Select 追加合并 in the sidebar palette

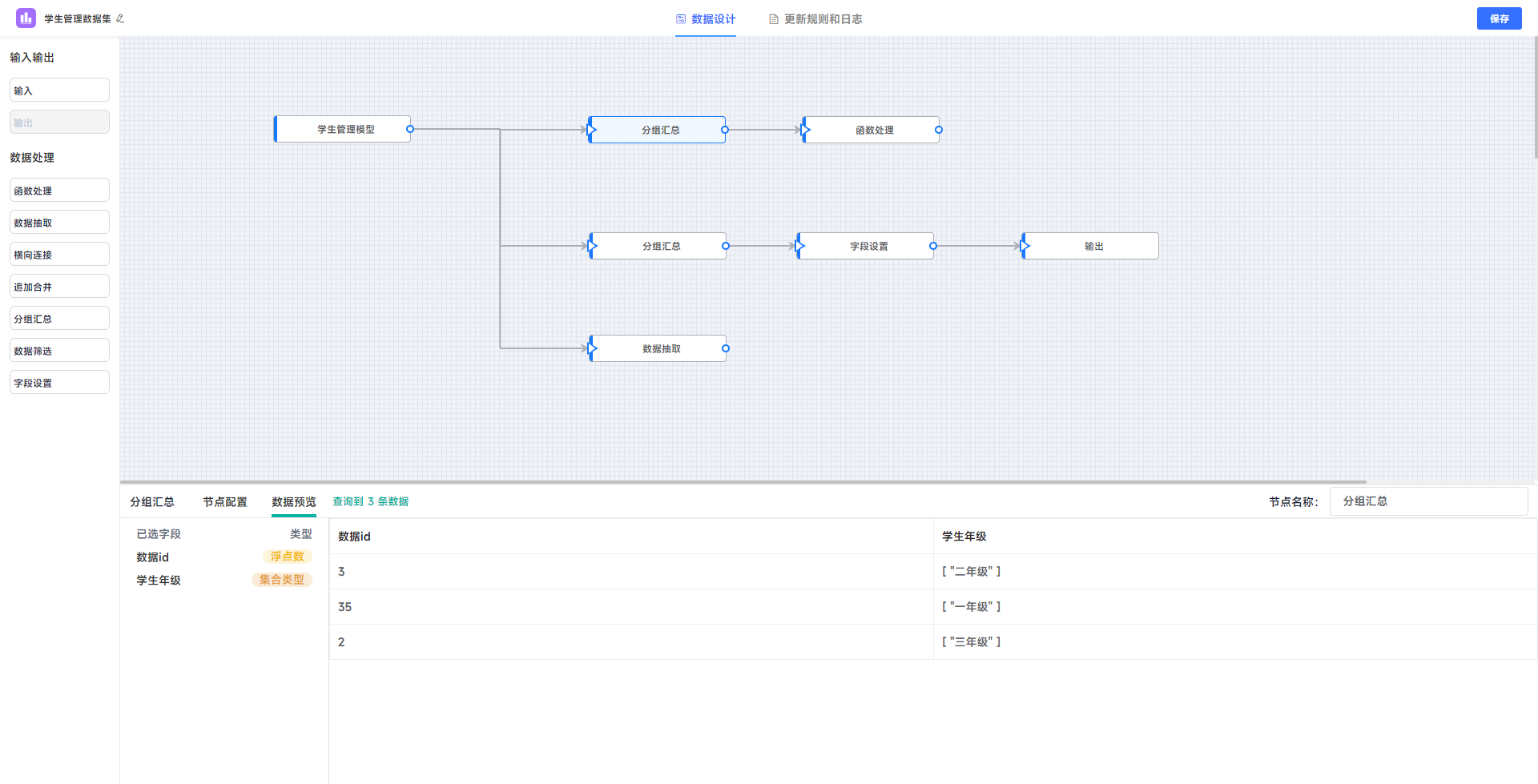coord(59,287)
